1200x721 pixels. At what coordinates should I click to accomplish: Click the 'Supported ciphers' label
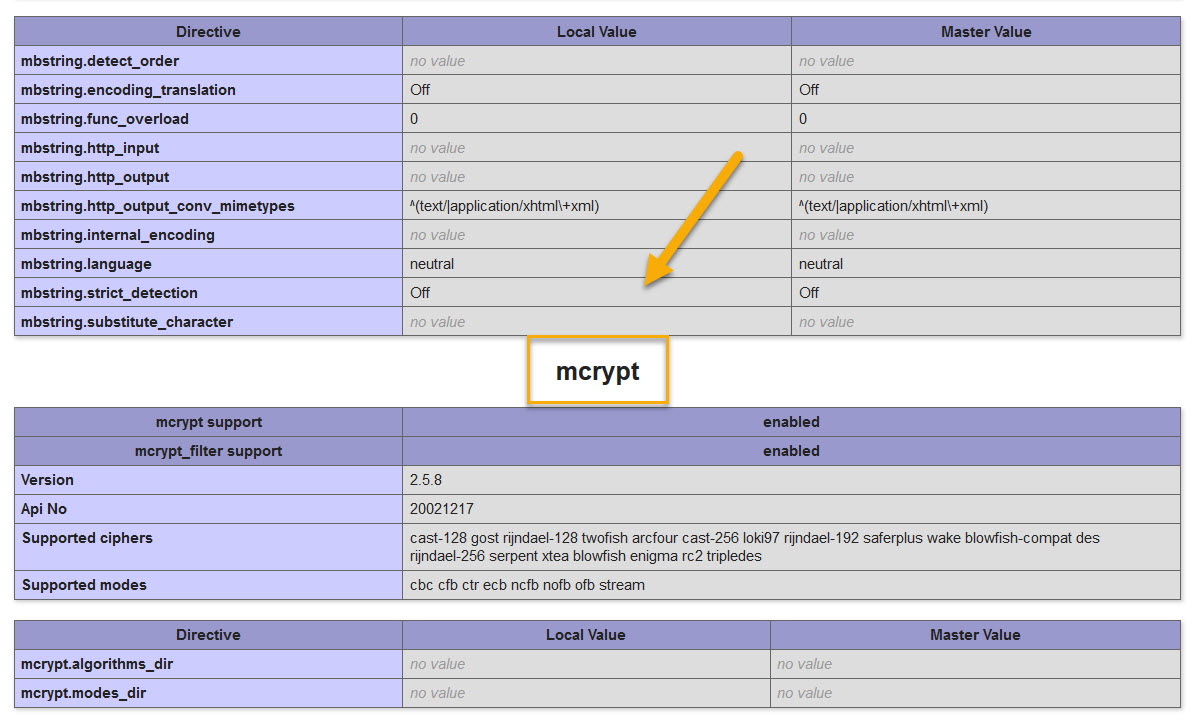[87, 538]
